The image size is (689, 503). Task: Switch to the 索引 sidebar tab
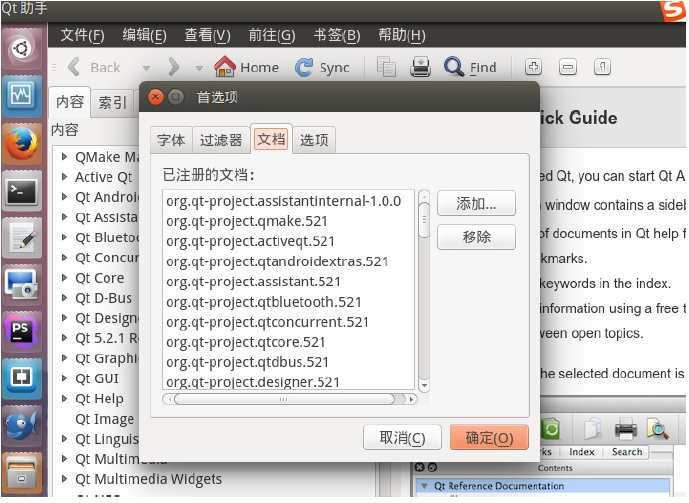[x=112, y=102]
